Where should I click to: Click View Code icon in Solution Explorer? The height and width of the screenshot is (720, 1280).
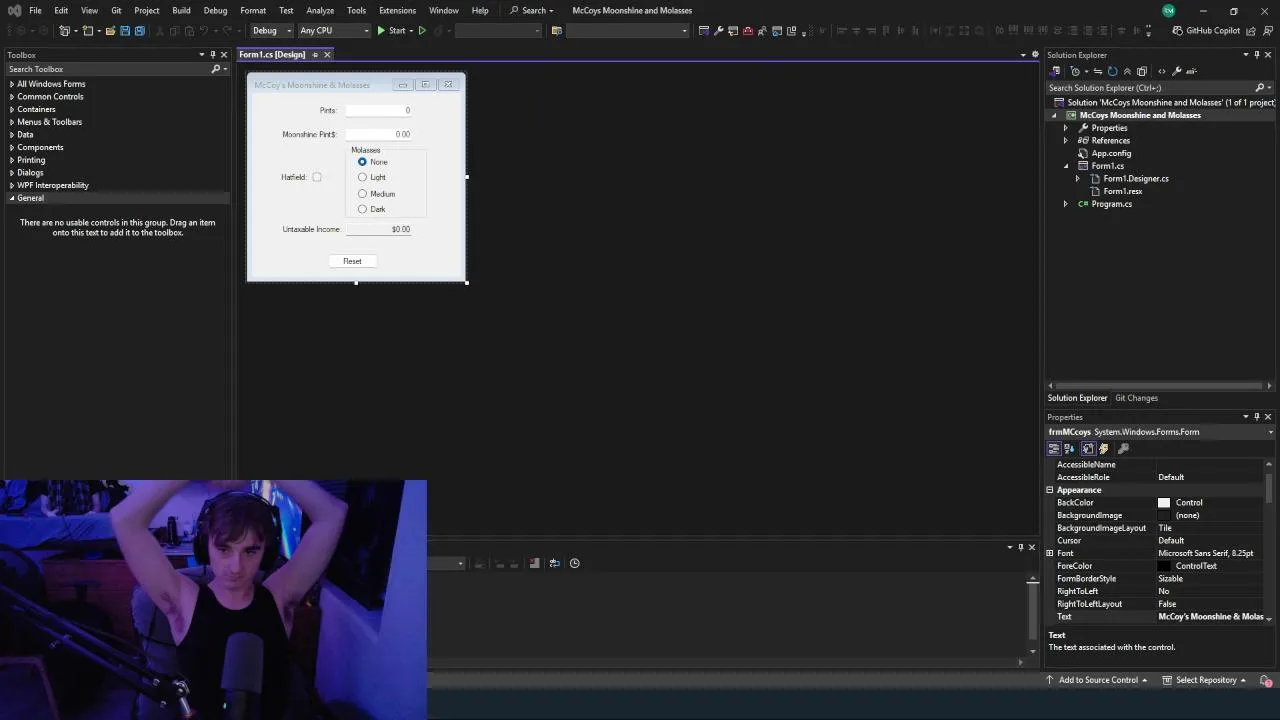(x=1161, y=71)
